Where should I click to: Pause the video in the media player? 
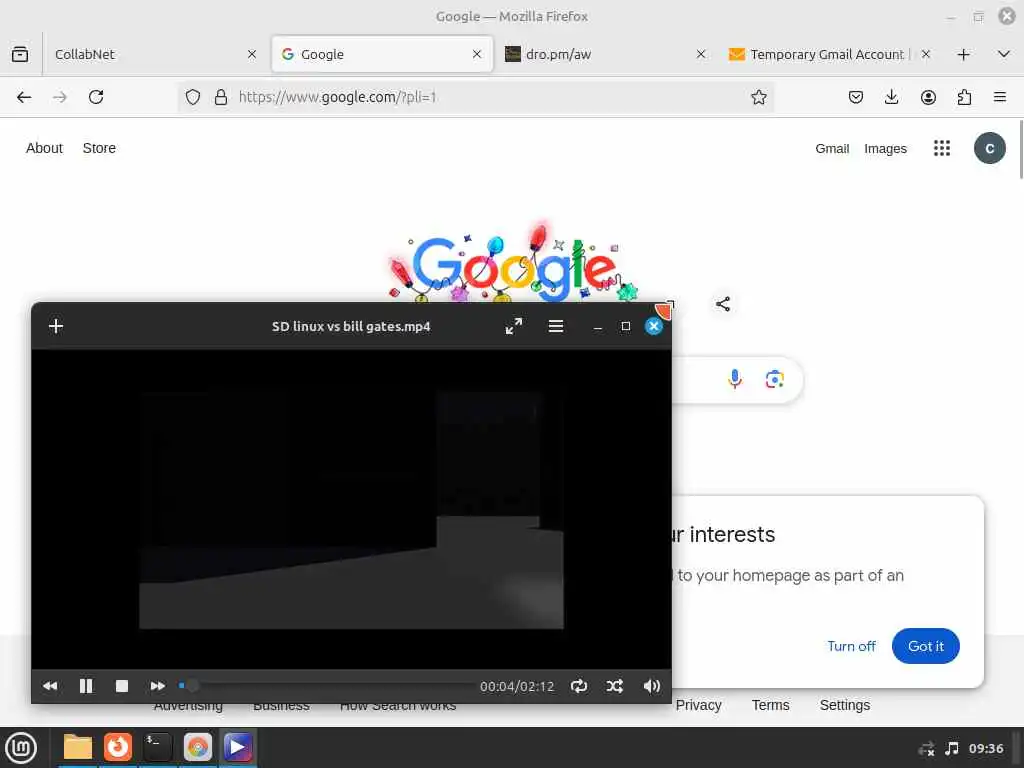click(86, 686)
